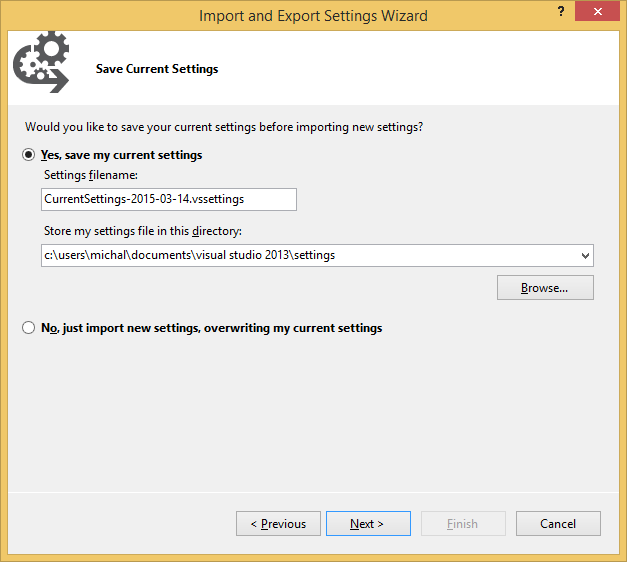The height and width of the screenshot is (562, 627).
Task: Proceed with the Next > button
Action: click(368, 524)
